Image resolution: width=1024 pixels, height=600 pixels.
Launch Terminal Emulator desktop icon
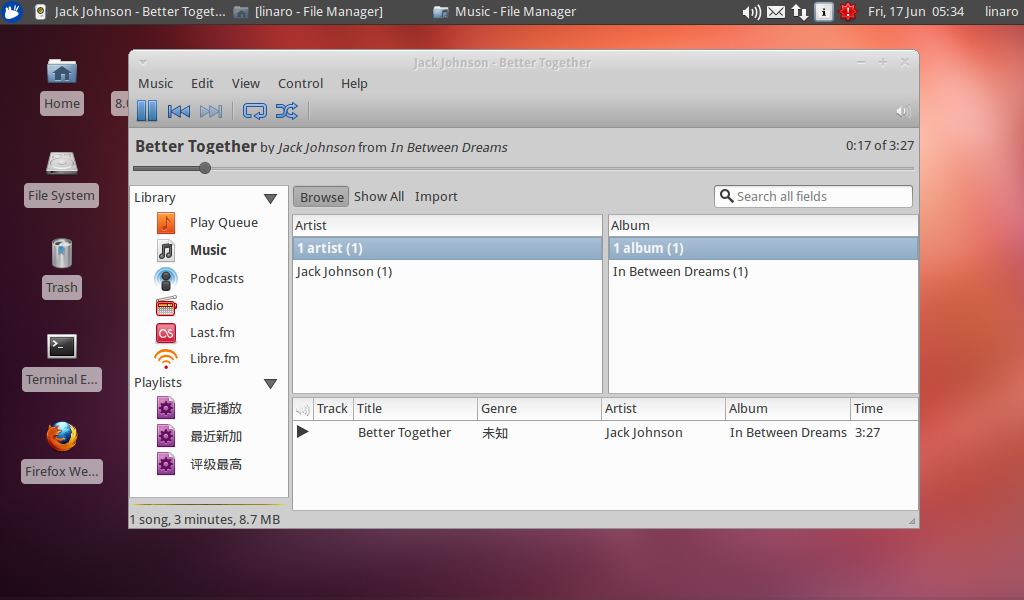pyautogui.click(x=62, y=347)
